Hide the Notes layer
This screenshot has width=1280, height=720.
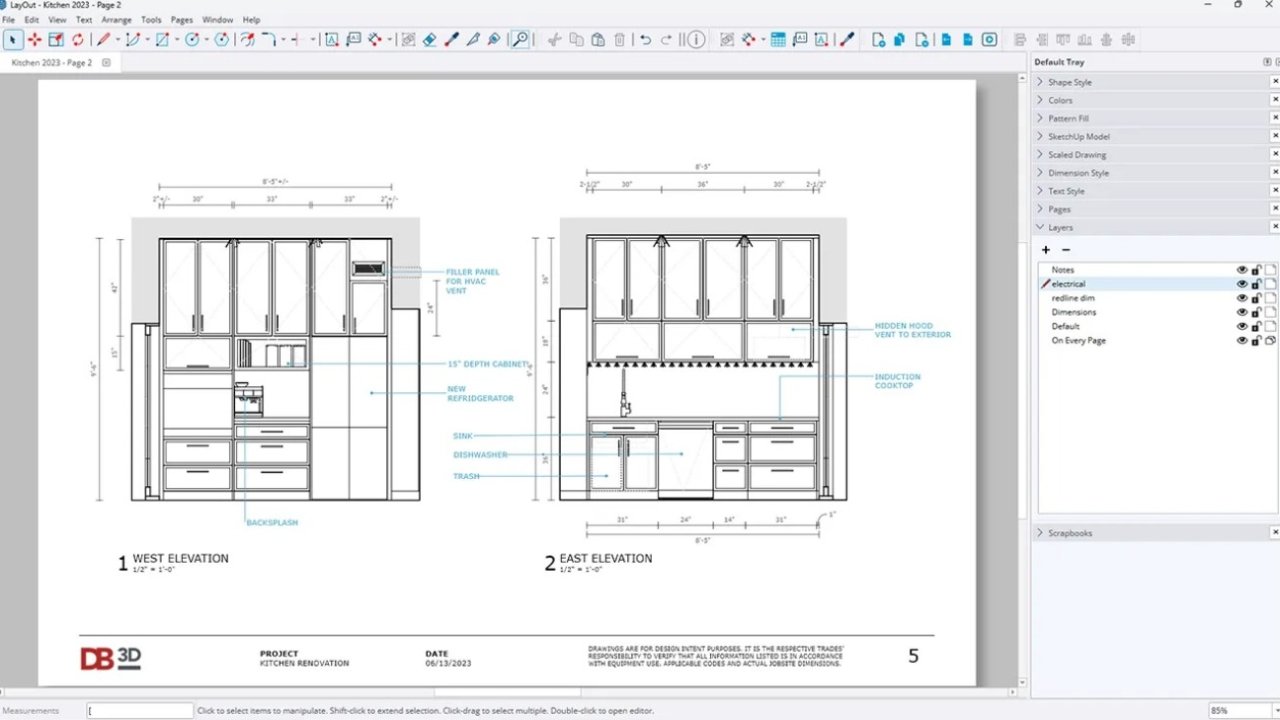tap(1241, 269)
